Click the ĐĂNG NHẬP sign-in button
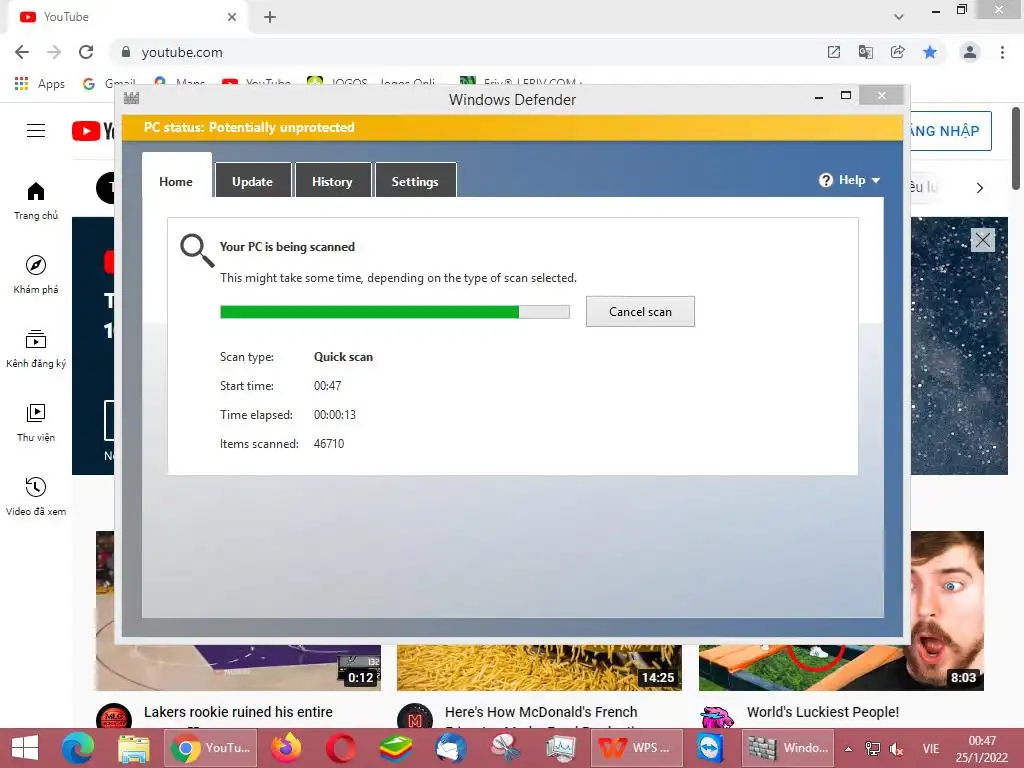Viewport: 1024px width, 768px height. (x=951, y=131)
